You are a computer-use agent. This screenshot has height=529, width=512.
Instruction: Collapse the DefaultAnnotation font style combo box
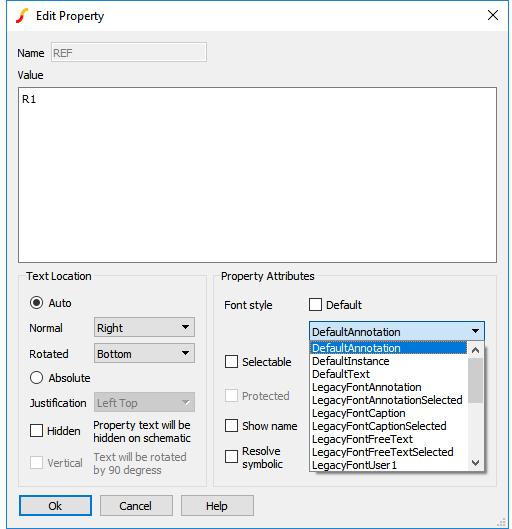[397, 331]
